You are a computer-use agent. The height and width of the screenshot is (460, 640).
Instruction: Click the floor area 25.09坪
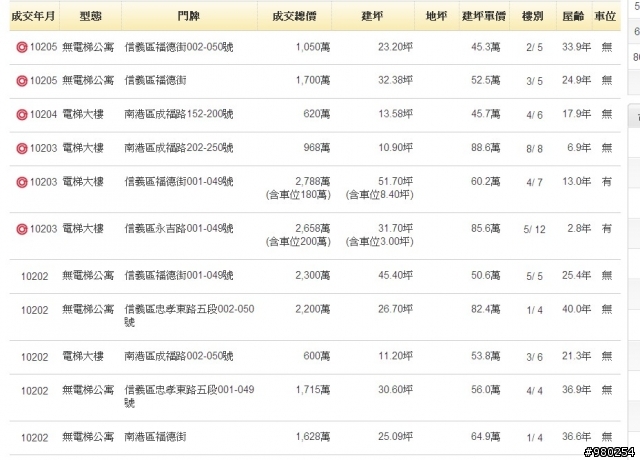396,437
